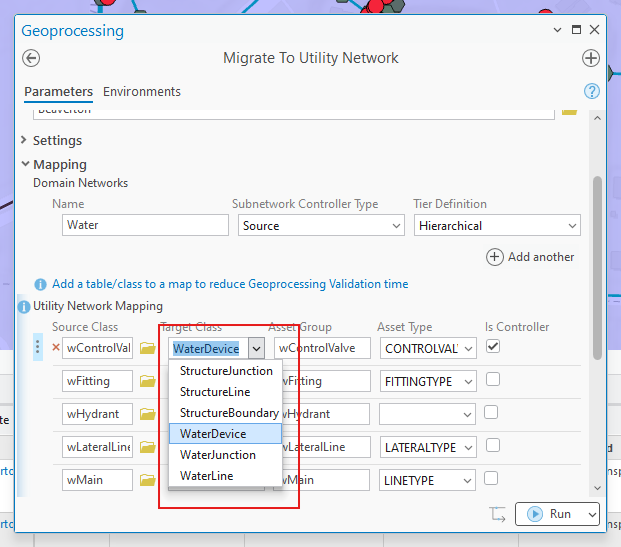Click the batch/schedule icon left of Run
621x547 pixels.
pyautogui.click(x=497, y=514)
